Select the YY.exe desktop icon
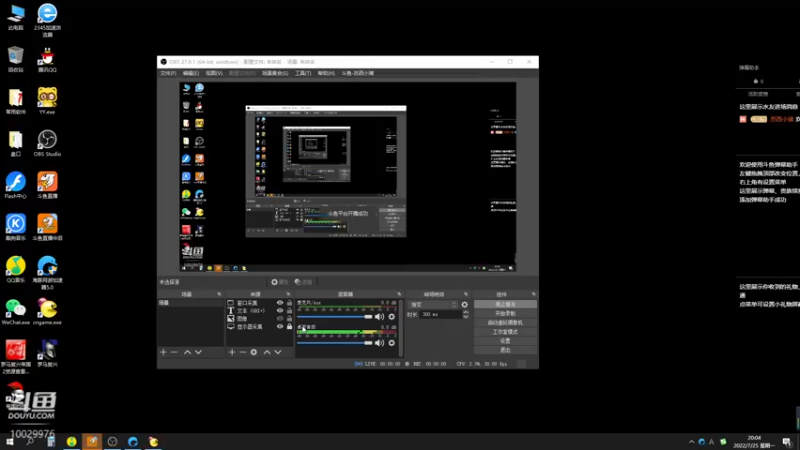Image resolution: width=800 pixels, height=450 pixels. 47,101
